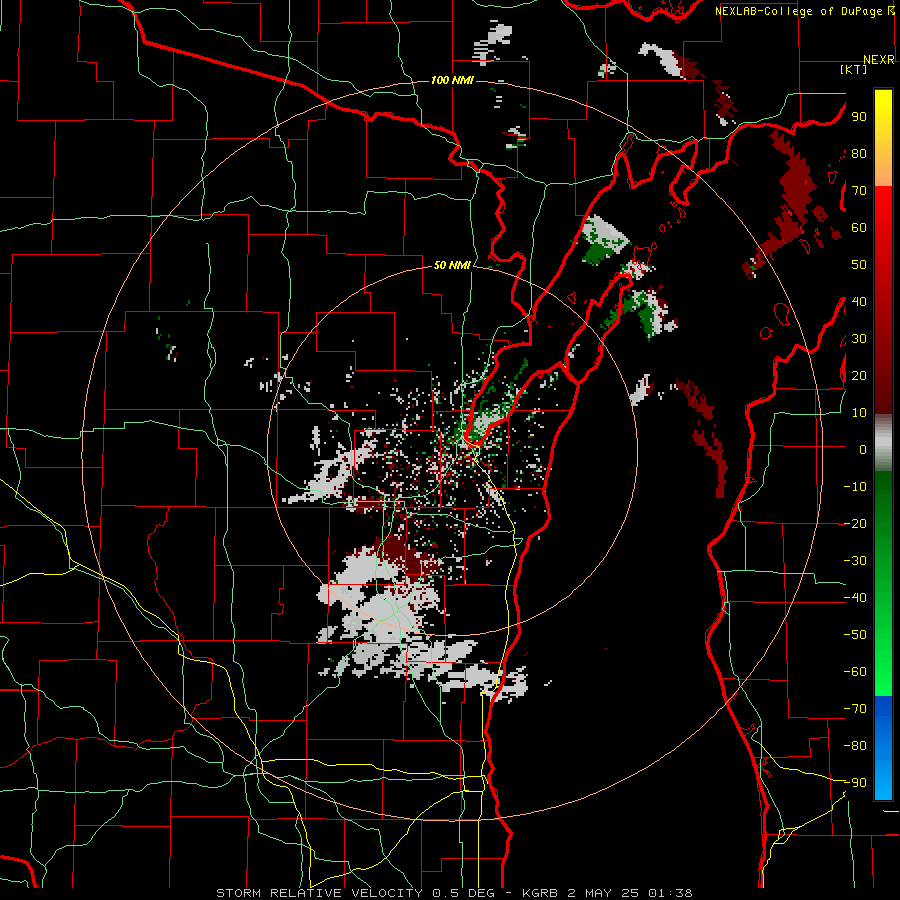The image size is (900, 900).
Task: Click the "01:38" timestamp in caption
Action: [670, 893]
